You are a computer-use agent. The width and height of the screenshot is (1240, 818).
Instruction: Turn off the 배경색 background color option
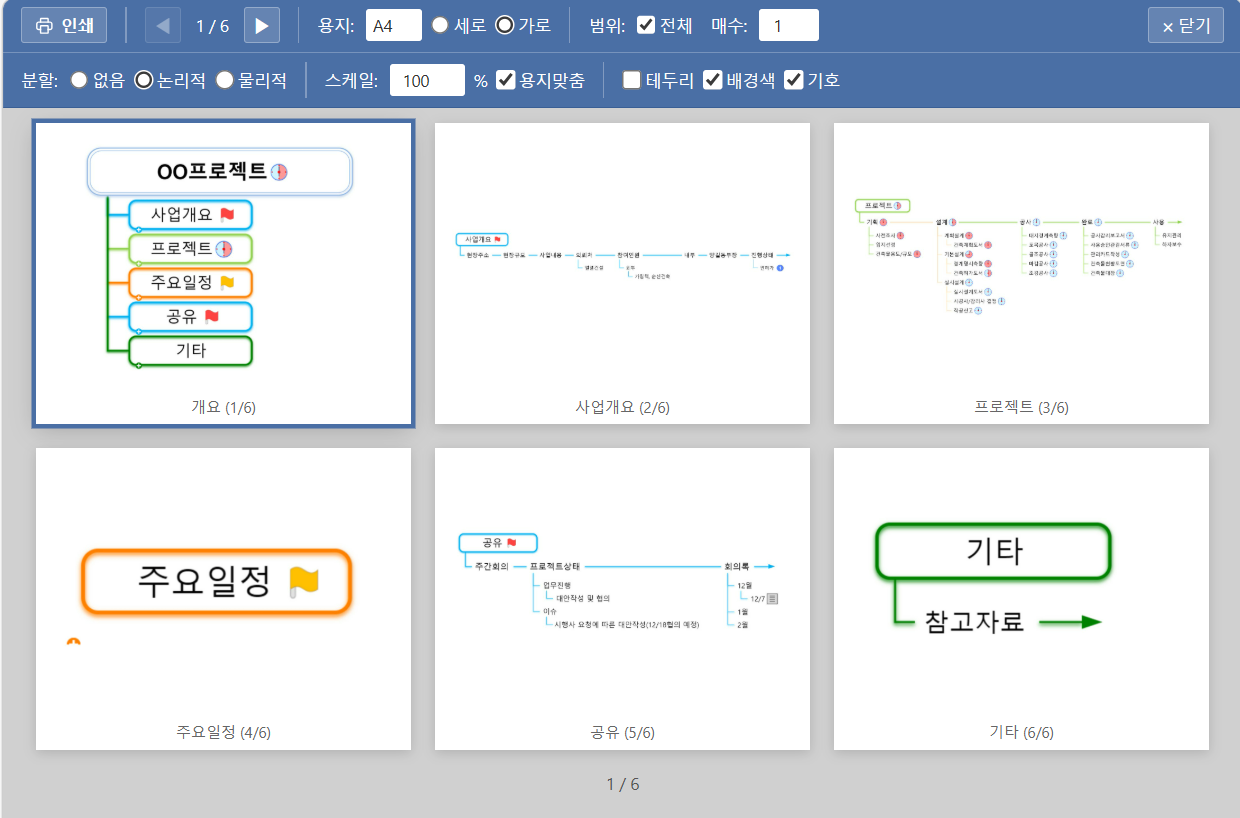click(712, 80)
